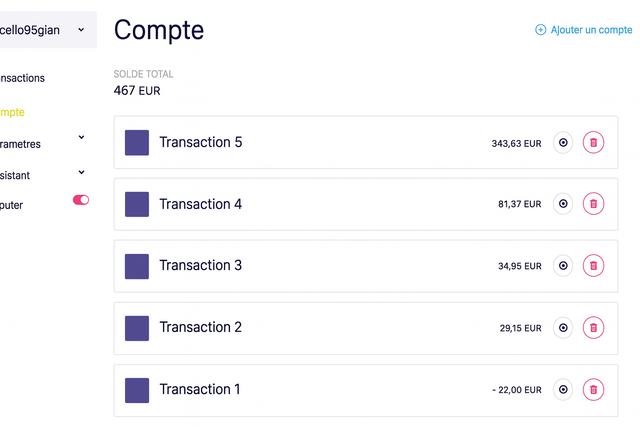640x427 pixels.
Task: Expand the Parametres sidebar section
Action: [81, 138]
